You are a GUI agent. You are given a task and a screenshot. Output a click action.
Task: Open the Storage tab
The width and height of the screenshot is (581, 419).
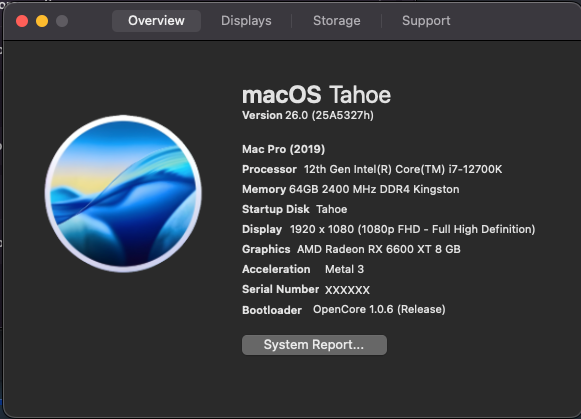point(336,21)
